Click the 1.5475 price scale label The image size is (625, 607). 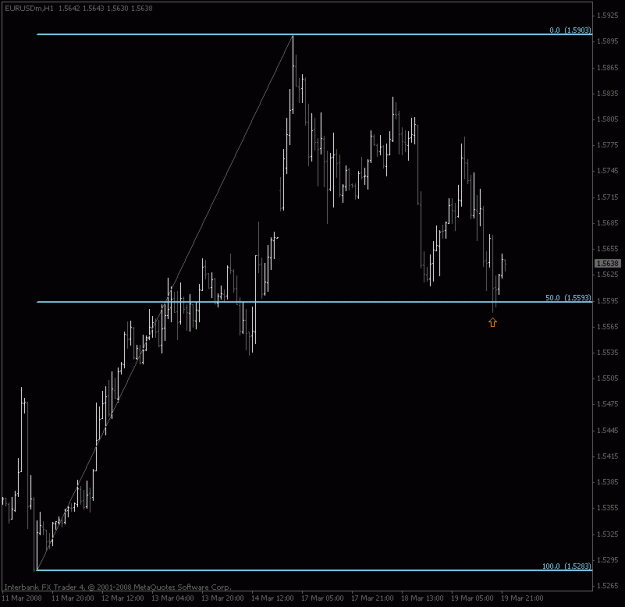pos(608,404)
